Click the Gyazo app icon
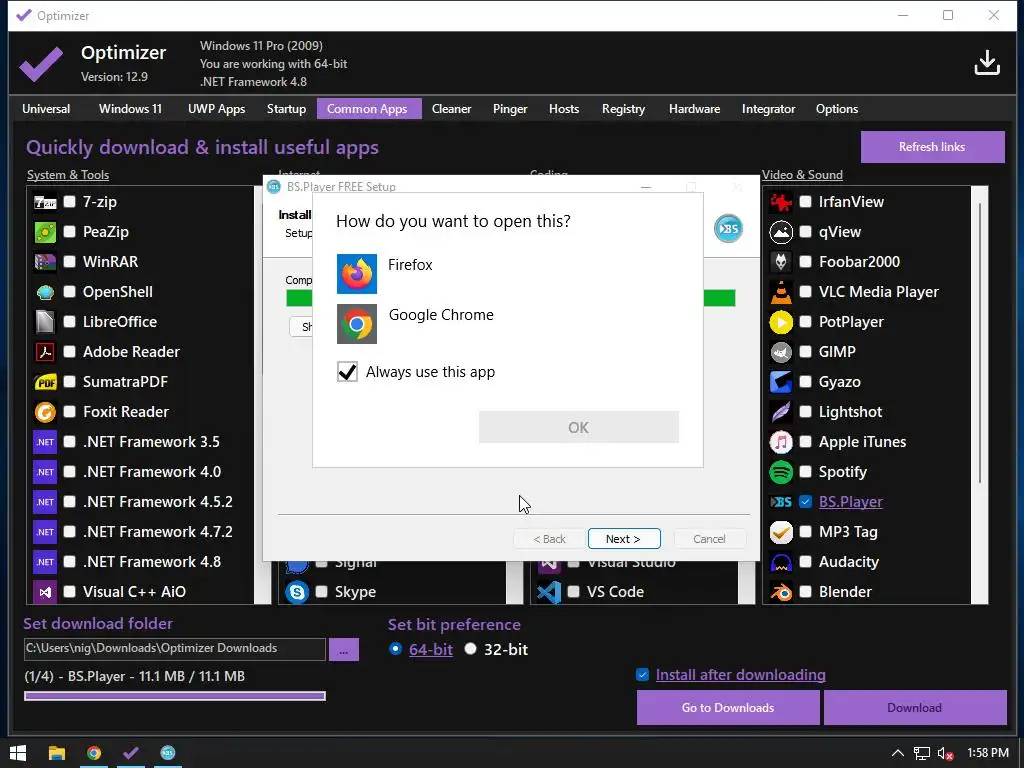The height and width of the screenshot is (768, 1024). 781,382
